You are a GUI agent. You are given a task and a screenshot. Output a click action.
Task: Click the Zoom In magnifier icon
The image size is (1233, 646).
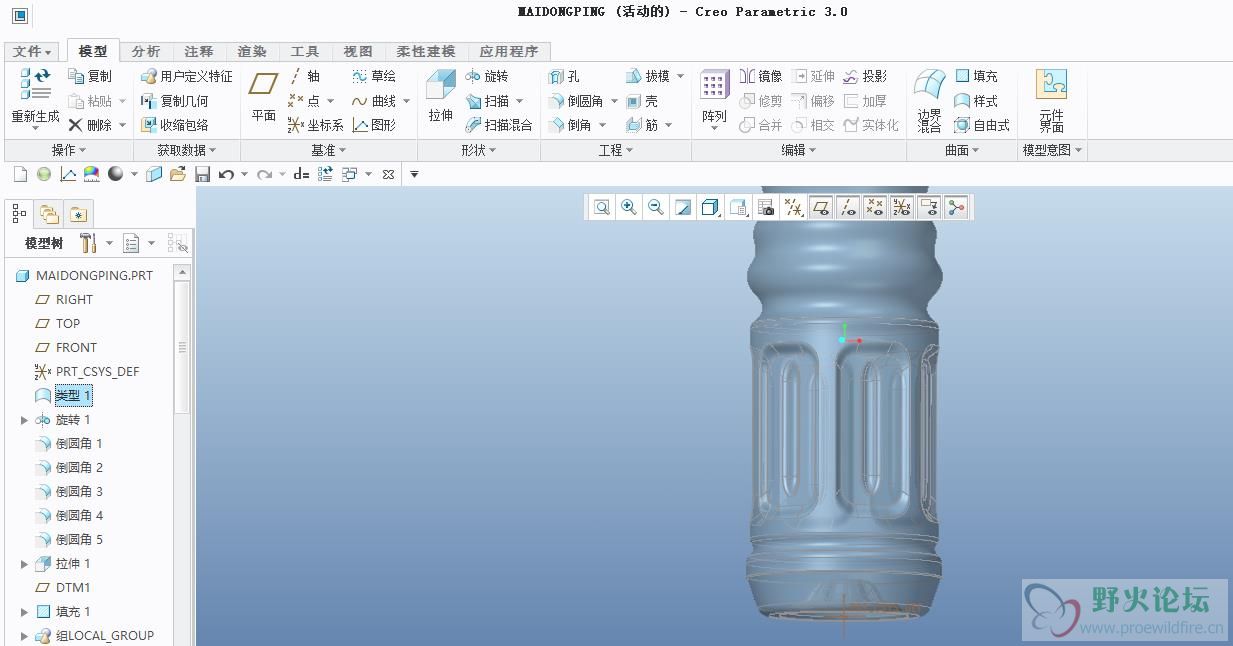[x=629, y=207]
